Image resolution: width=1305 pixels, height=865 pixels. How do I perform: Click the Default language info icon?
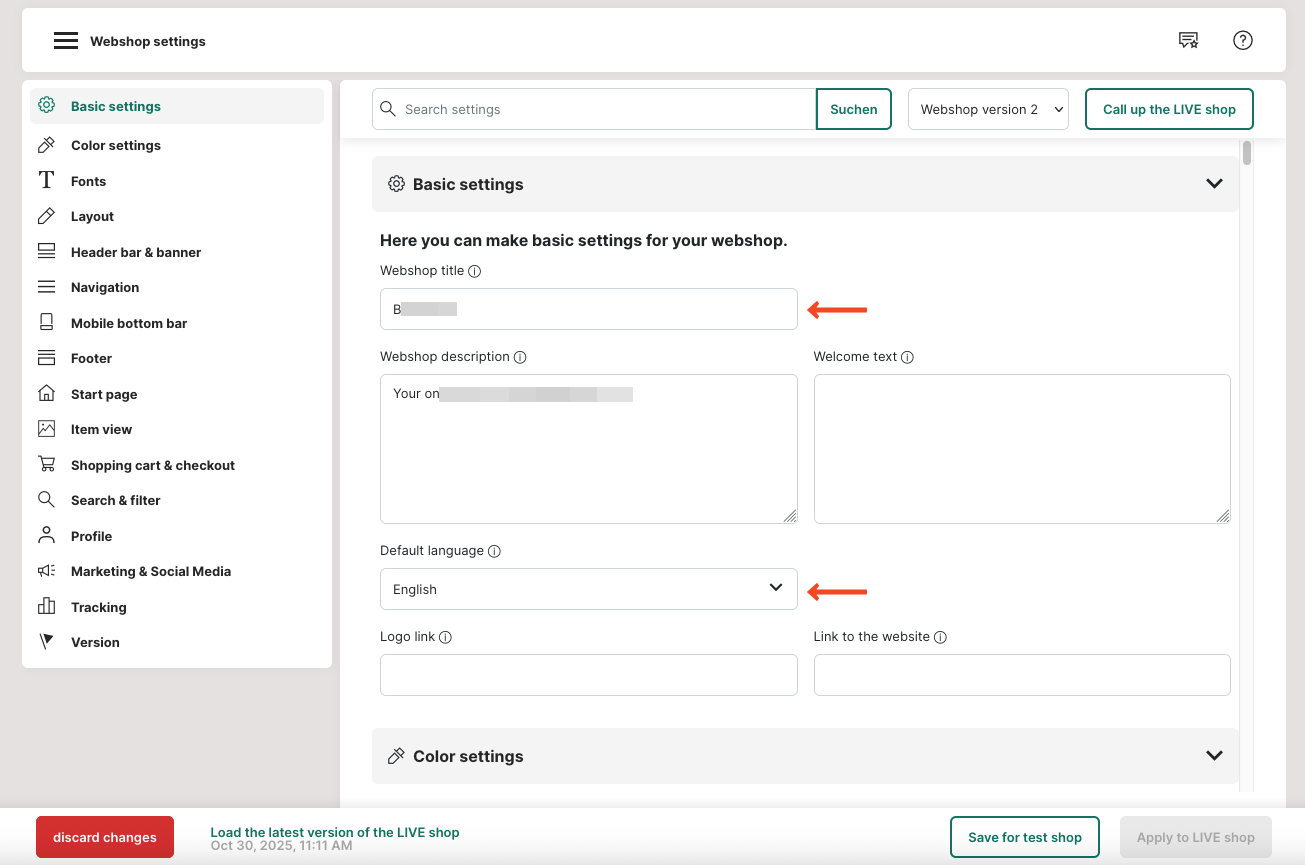tap(494, 551)
